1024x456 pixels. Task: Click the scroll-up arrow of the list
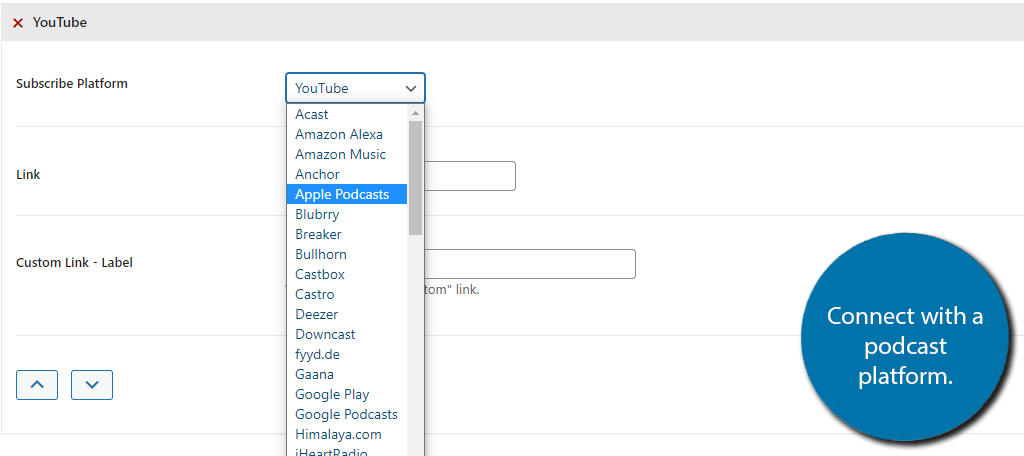point(415,113)
